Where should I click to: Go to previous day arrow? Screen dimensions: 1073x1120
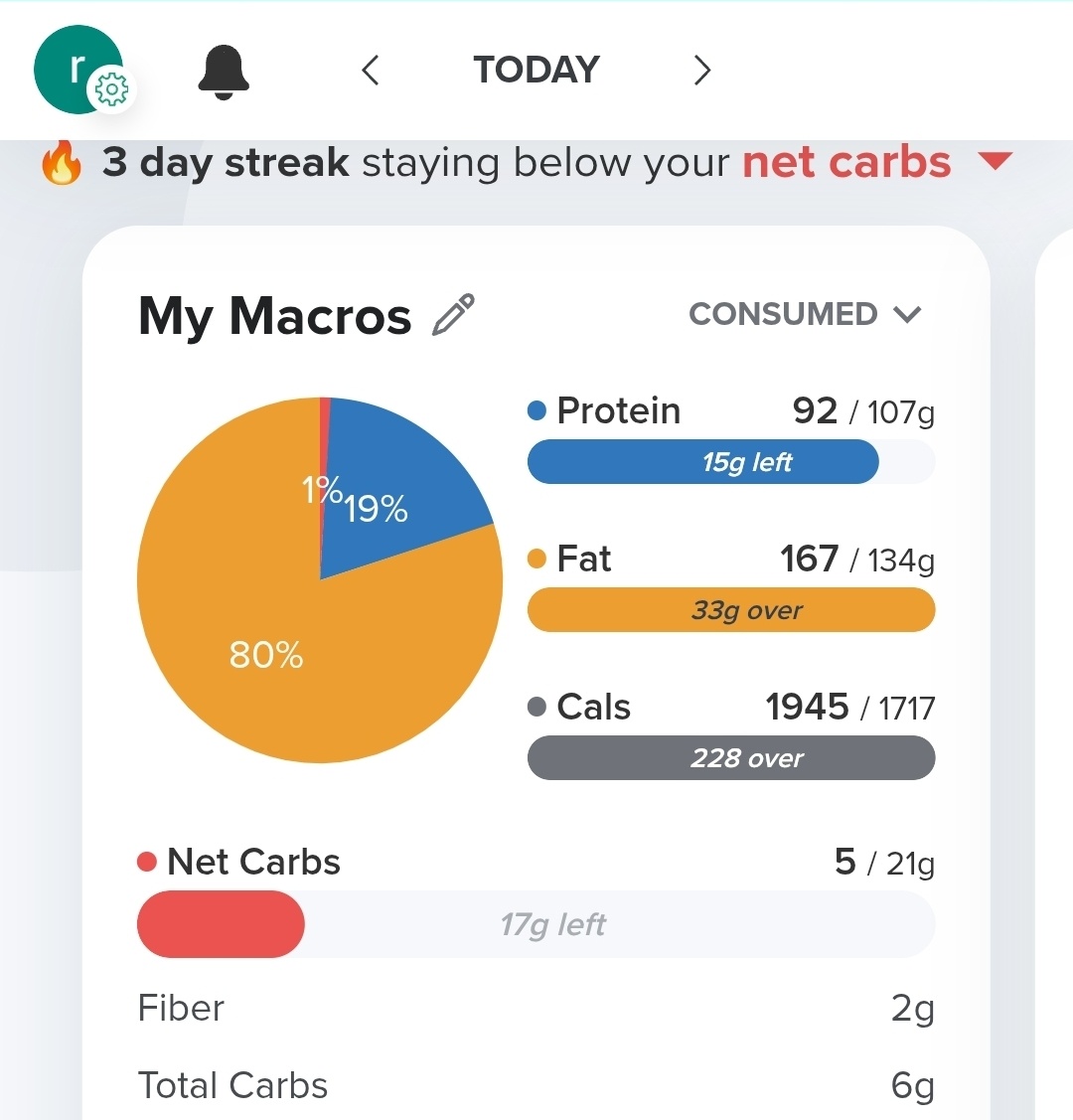coord(371,71)
